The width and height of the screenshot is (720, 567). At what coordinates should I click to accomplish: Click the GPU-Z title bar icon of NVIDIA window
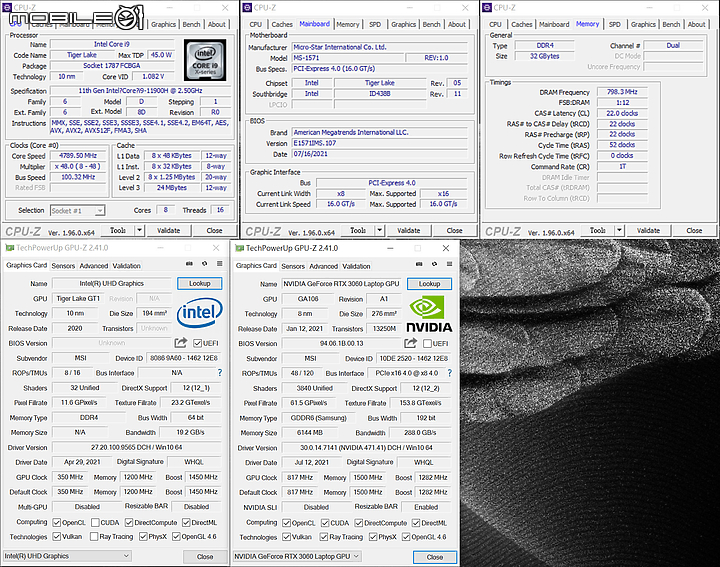point(239,248)
